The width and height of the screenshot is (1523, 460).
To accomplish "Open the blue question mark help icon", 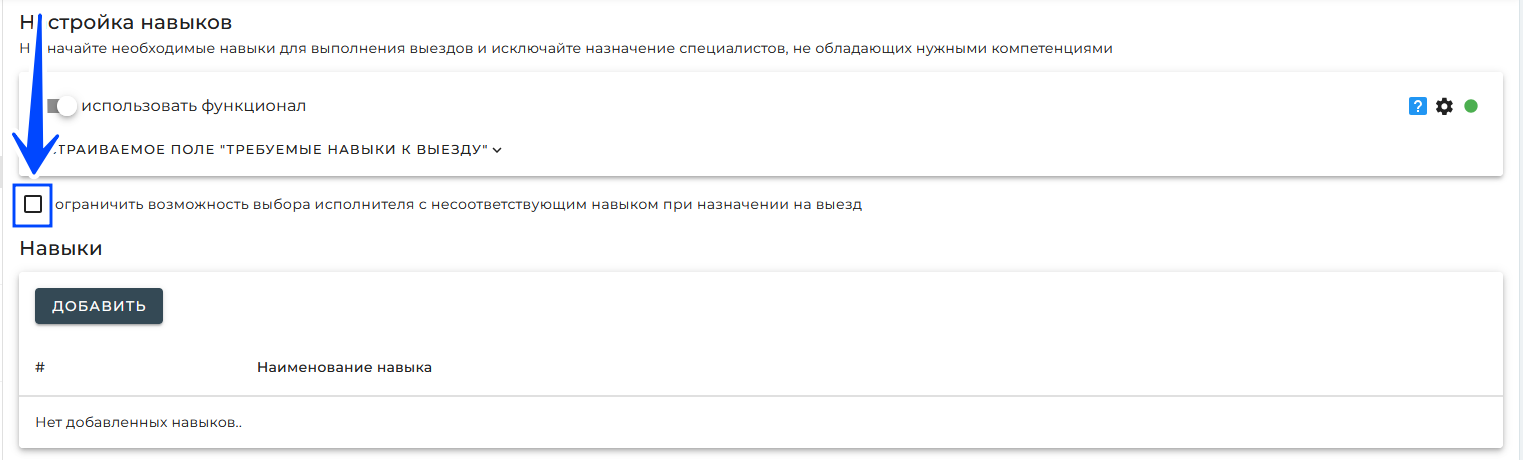I will [1417, 106].
